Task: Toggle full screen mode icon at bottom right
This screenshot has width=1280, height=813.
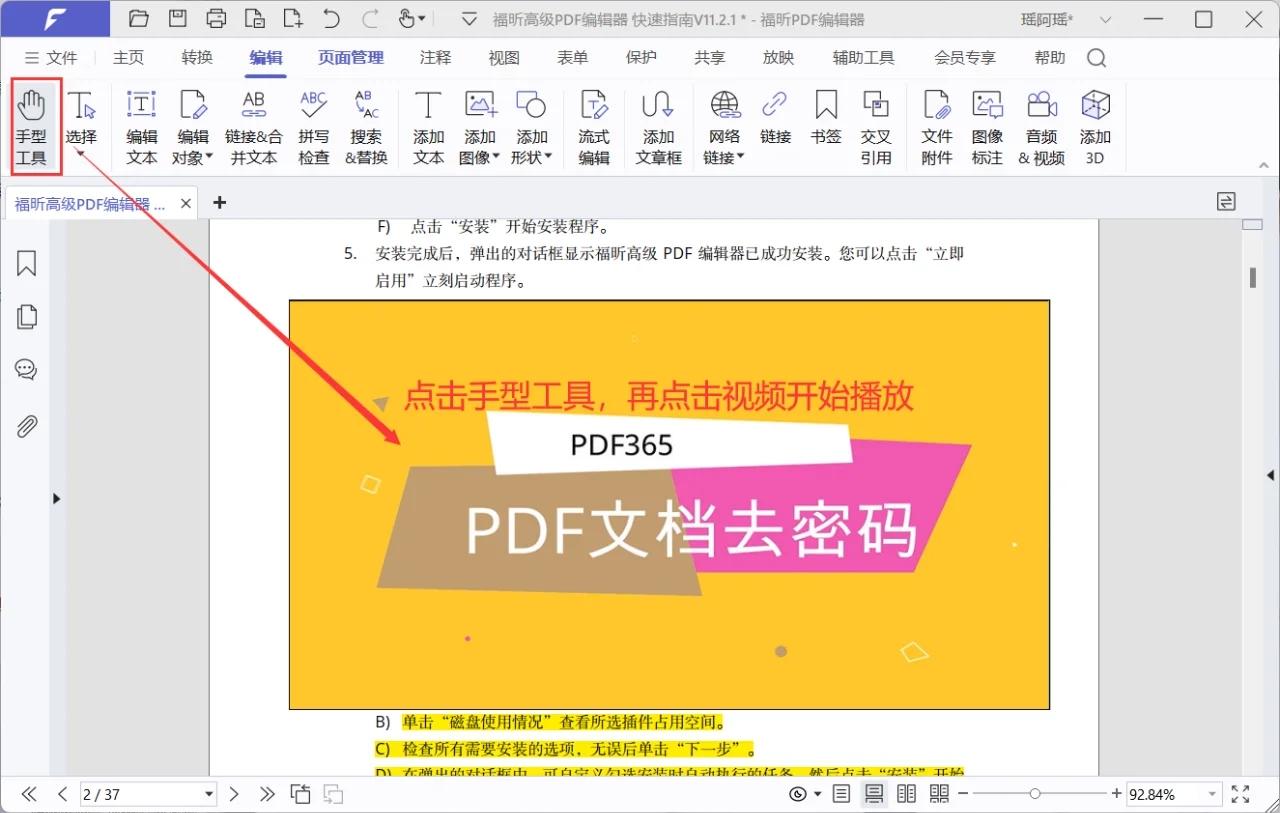Action: [x=1240, y=794]
